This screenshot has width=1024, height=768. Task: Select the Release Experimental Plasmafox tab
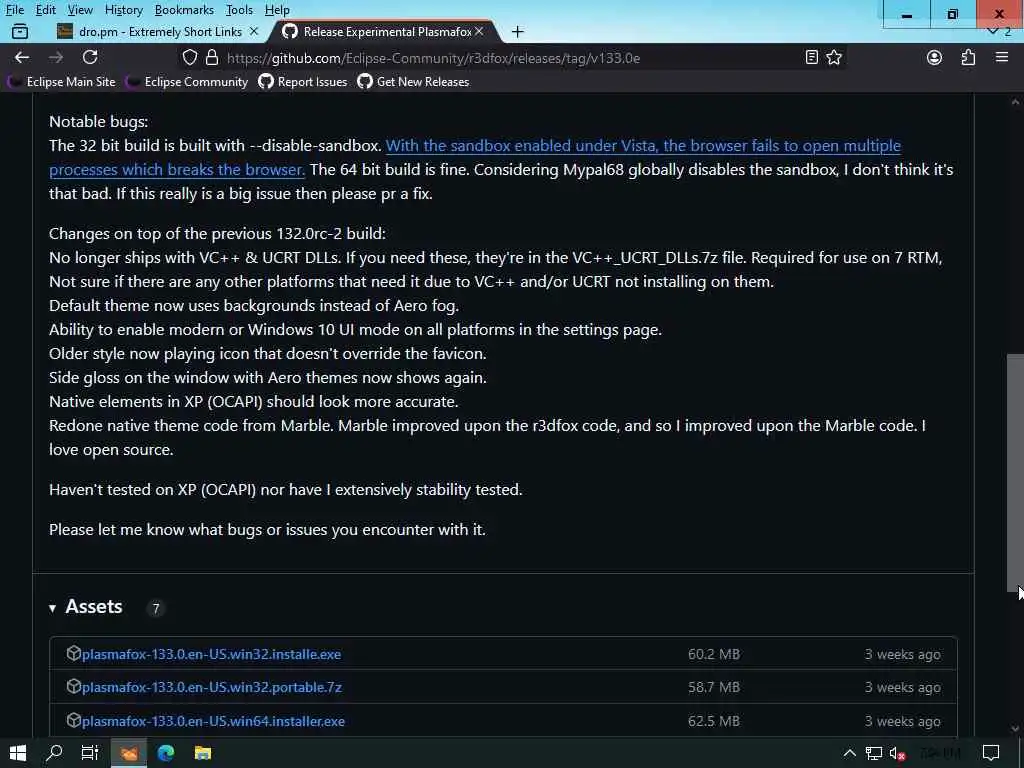(x=385, y=31)
